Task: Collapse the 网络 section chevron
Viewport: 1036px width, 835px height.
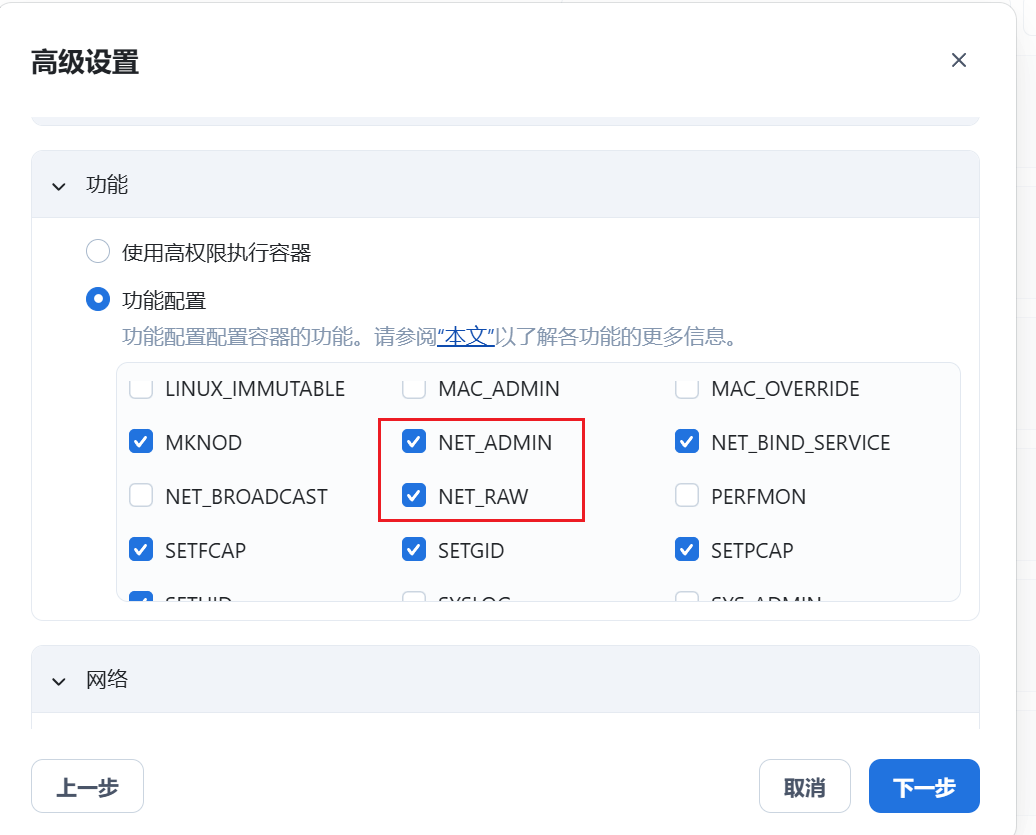Action: click(60, 680)
